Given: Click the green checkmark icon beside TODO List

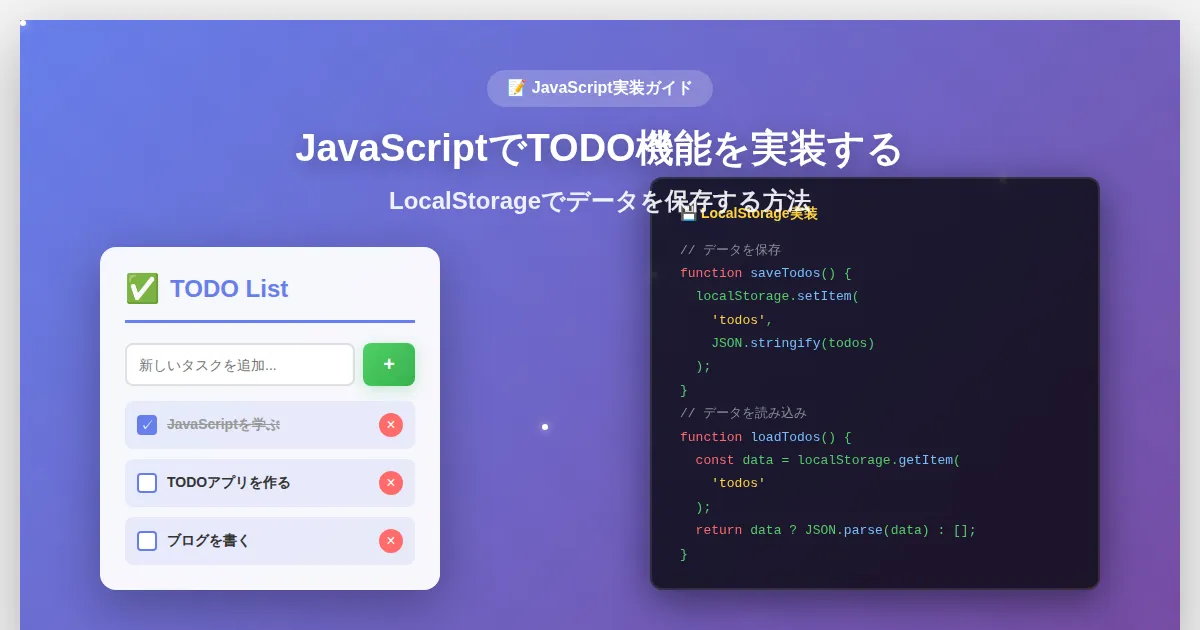Looking at the screenshot, I should 142,288.
